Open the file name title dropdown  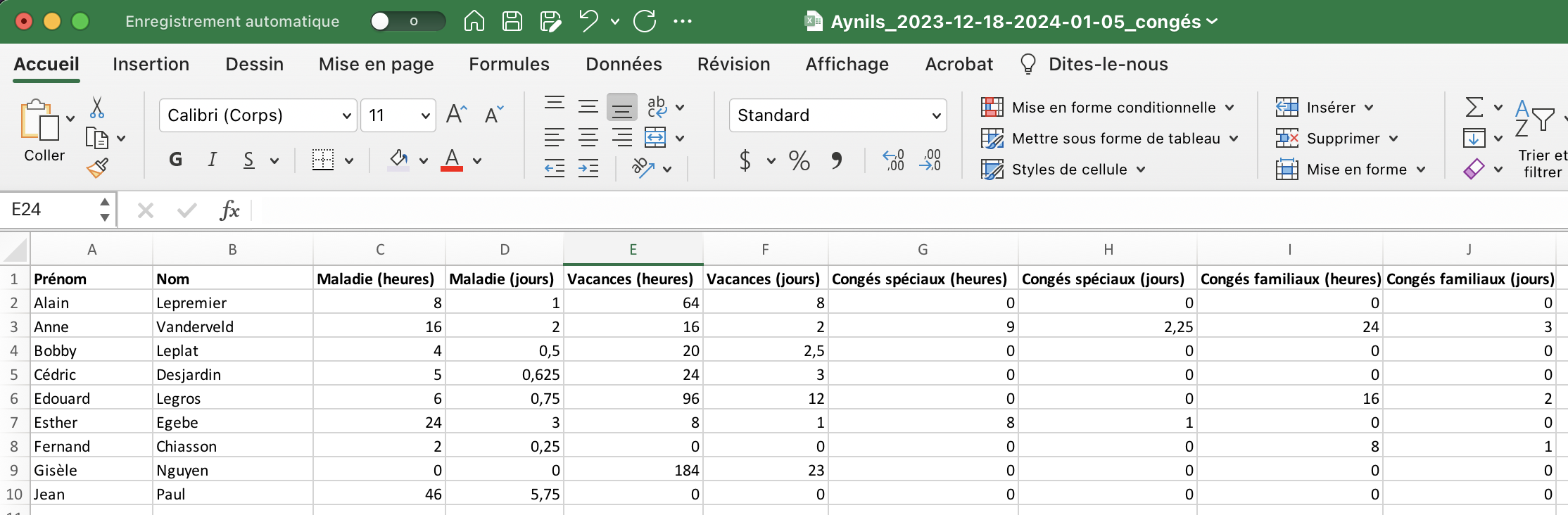pyautogui.click(x=1211, y=21)
